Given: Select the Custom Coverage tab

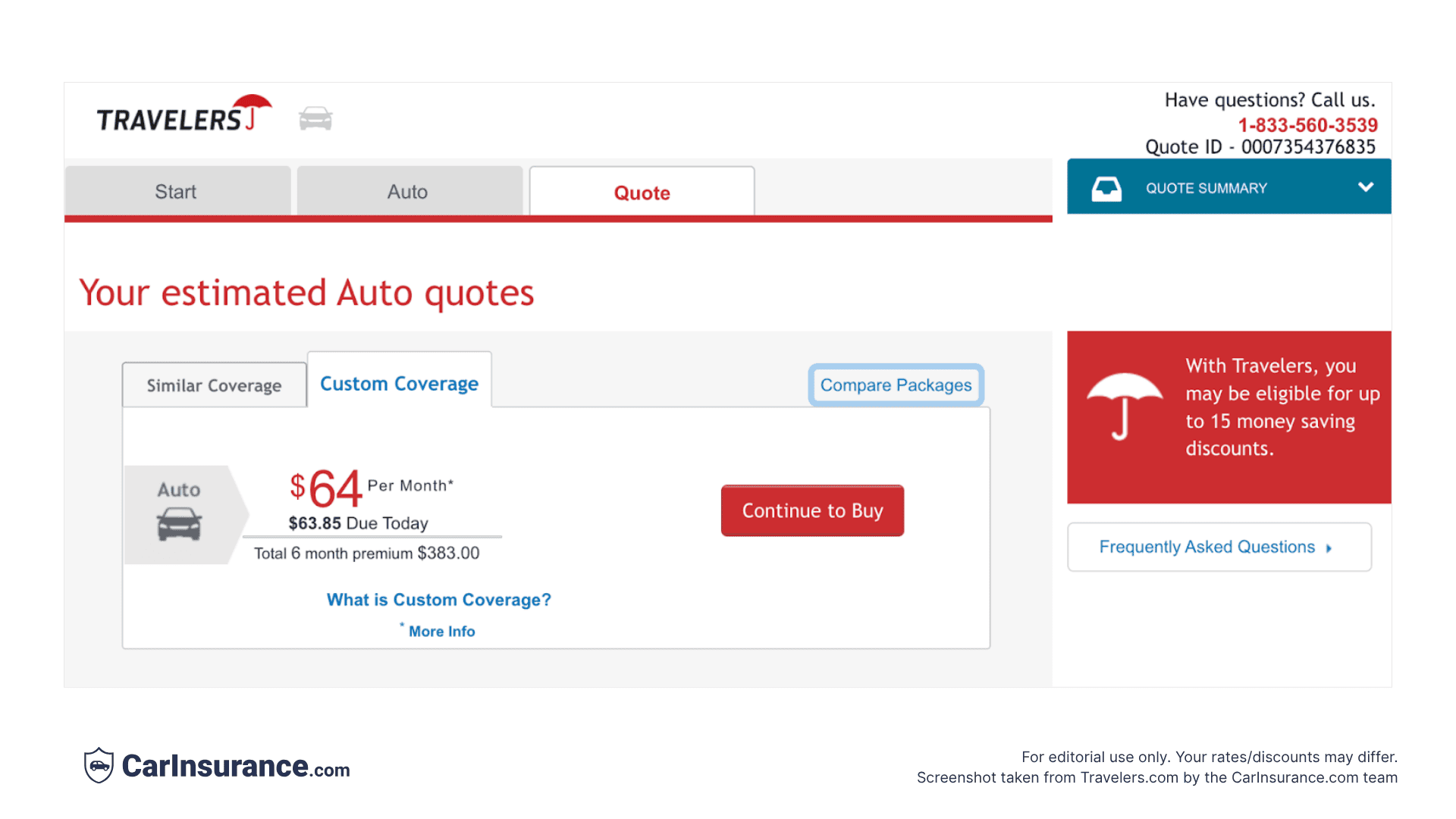Looking at the screenshot, I should point(399,383).
